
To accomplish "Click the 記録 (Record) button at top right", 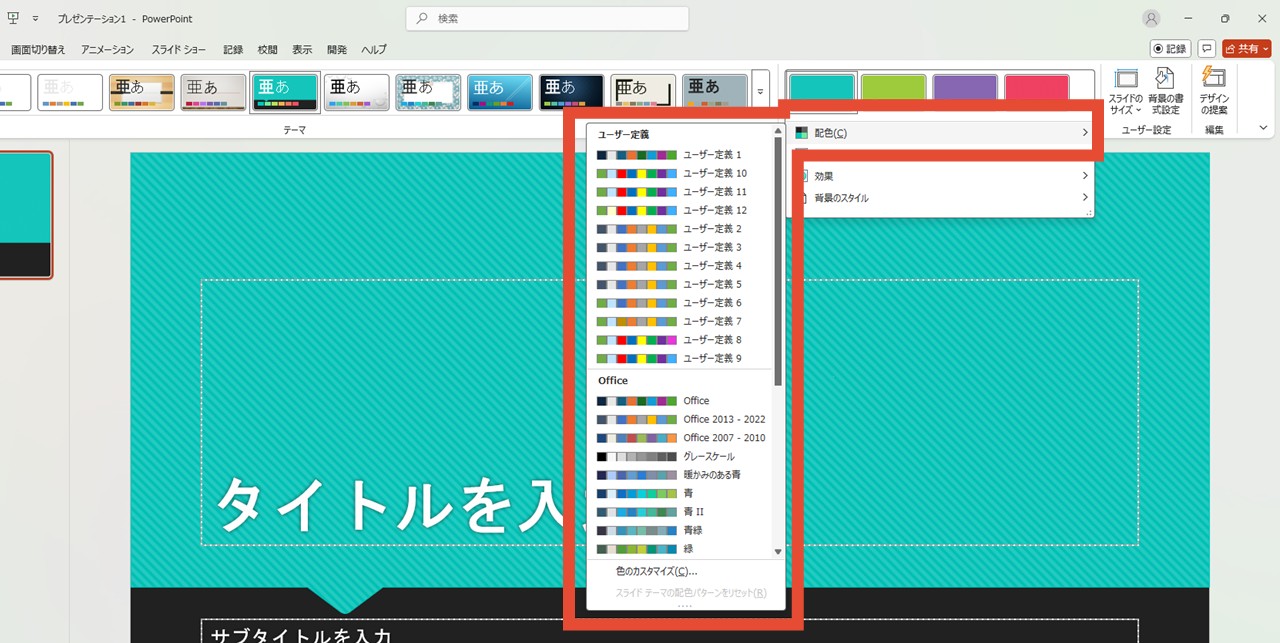I will pos(1170,48).
